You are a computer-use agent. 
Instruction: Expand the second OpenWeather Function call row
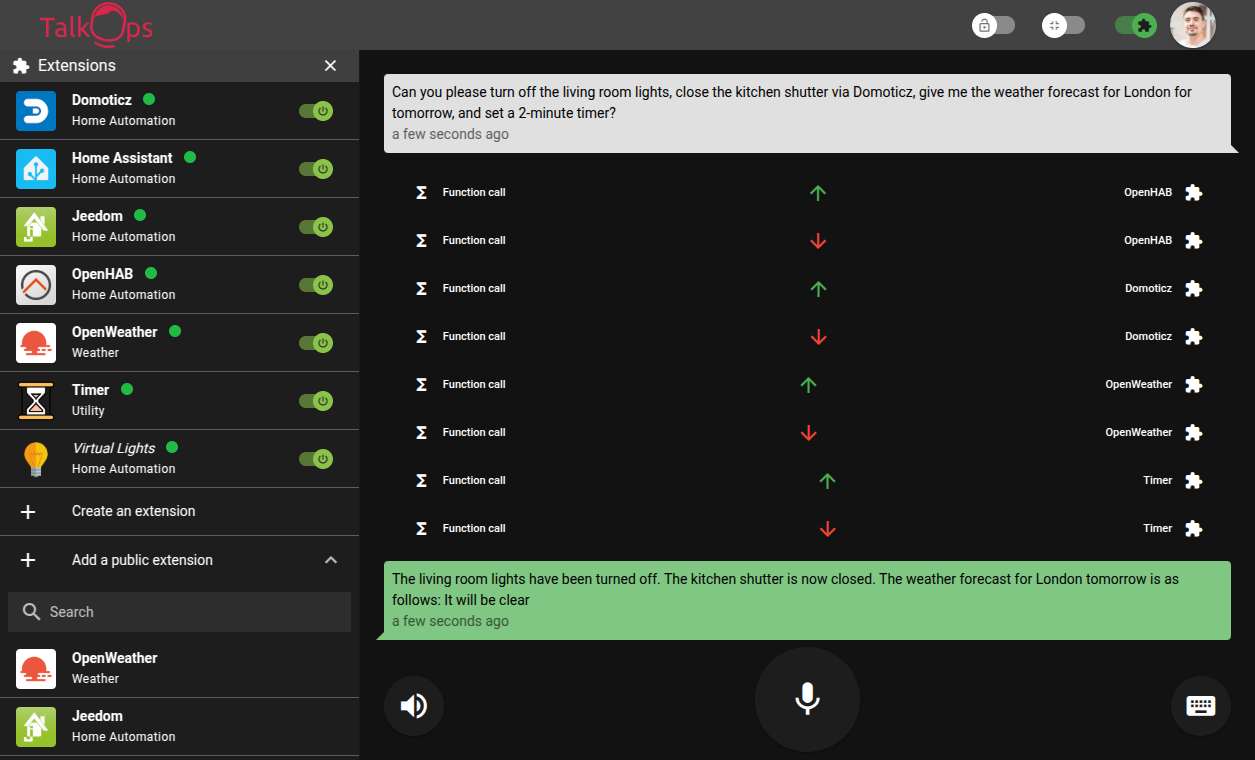pos(807,432)
